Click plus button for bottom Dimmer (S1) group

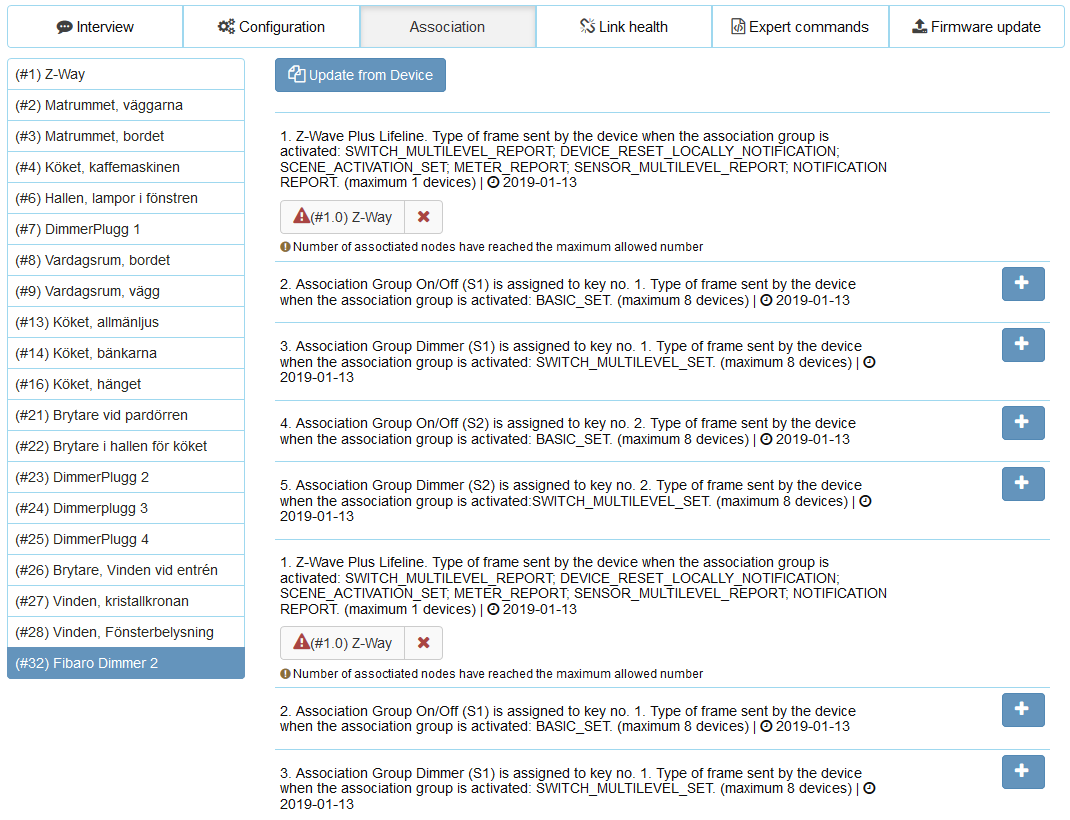point(1022,772)
